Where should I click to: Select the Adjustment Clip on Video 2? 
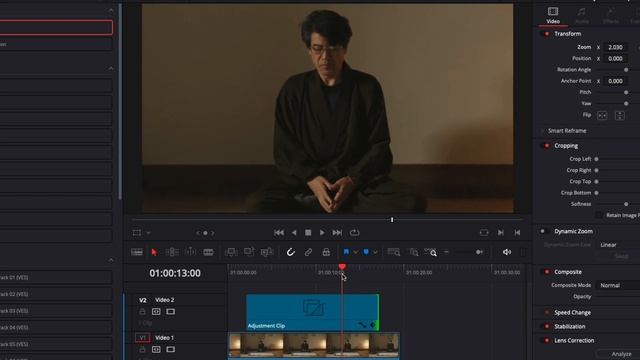coord(312,312)
